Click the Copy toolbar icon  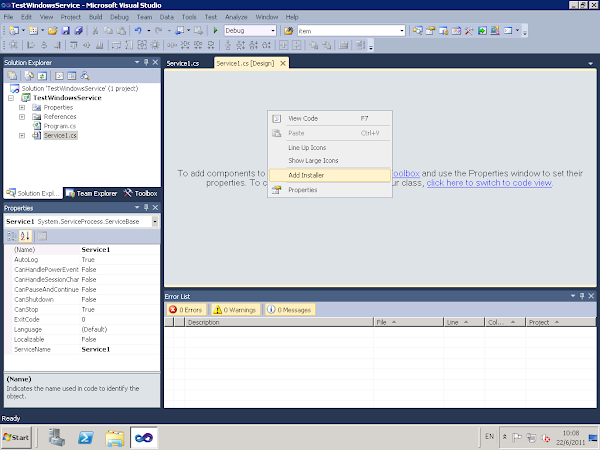click(x=108, y=31)
